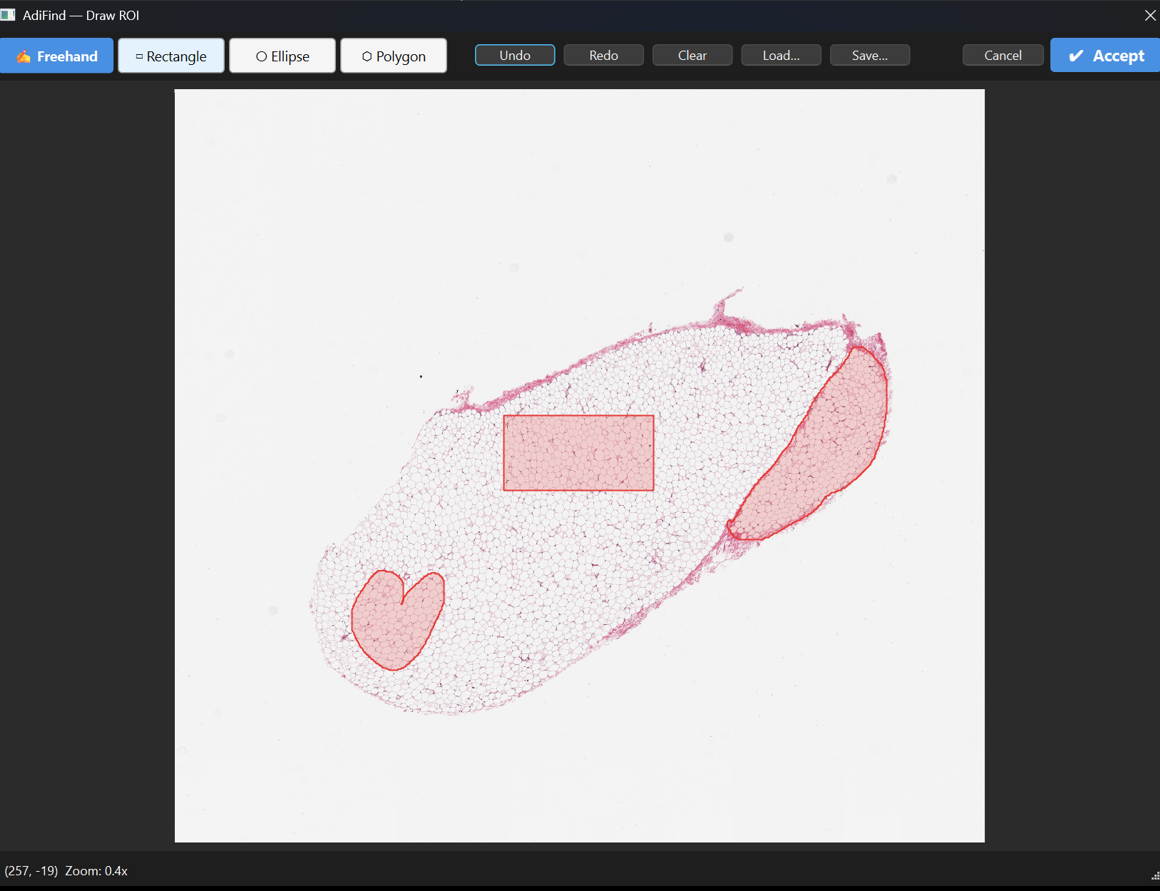Image resolution: width=1160 pixels, height=891 pixels.
Task: Save ROIs with the Save... button
Action: [x=870, y=56]
